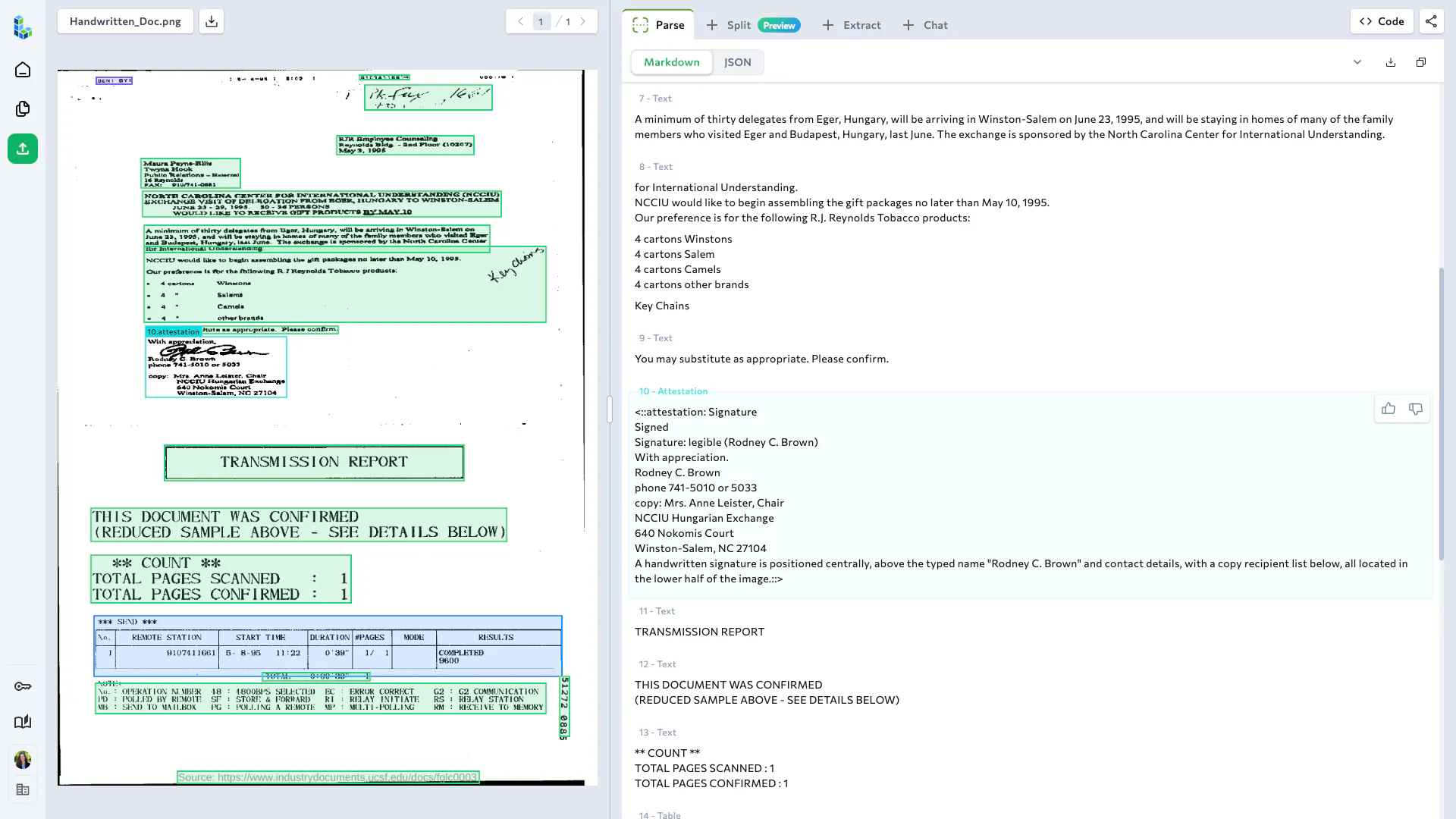Open the organization building icon in sidebar

coord(23,789)
